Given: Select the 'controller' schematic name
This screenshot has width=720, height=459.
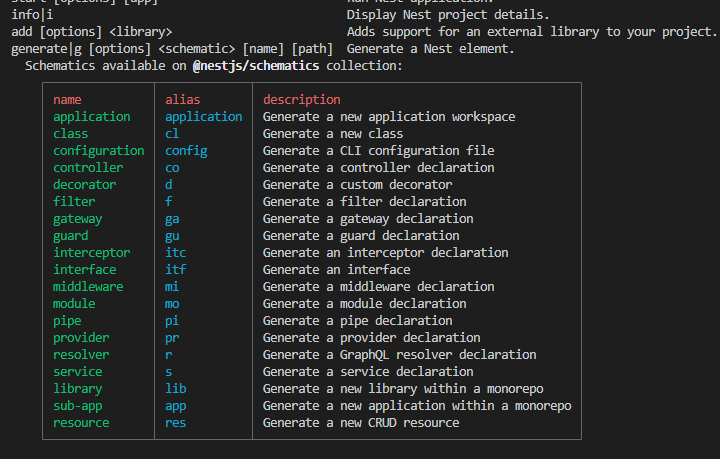Looking at the screenshot, I should click(x=88, y=168).
